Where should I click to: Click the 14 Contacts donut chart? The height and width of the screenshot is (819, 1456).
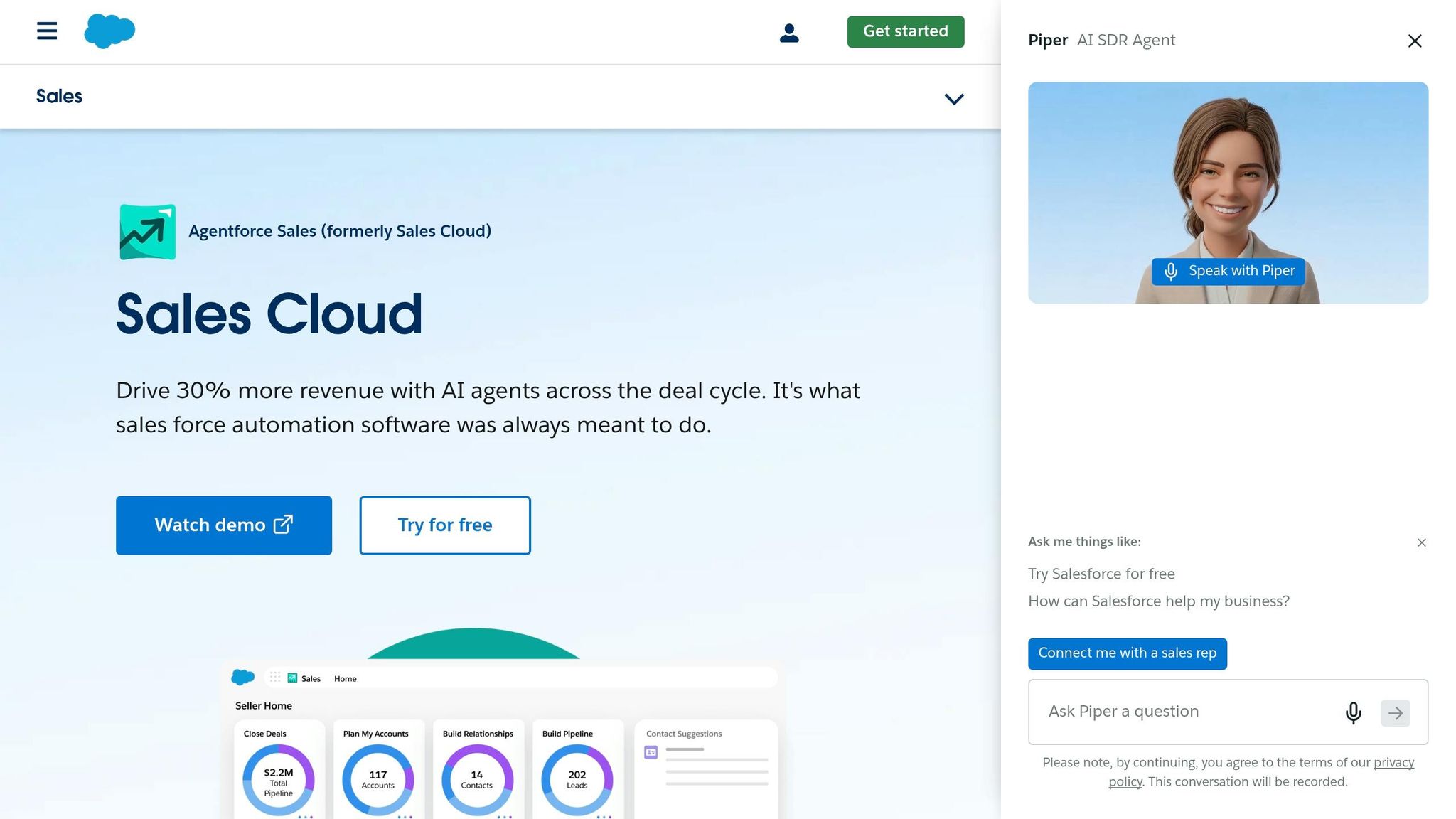(x=477, y=781)
